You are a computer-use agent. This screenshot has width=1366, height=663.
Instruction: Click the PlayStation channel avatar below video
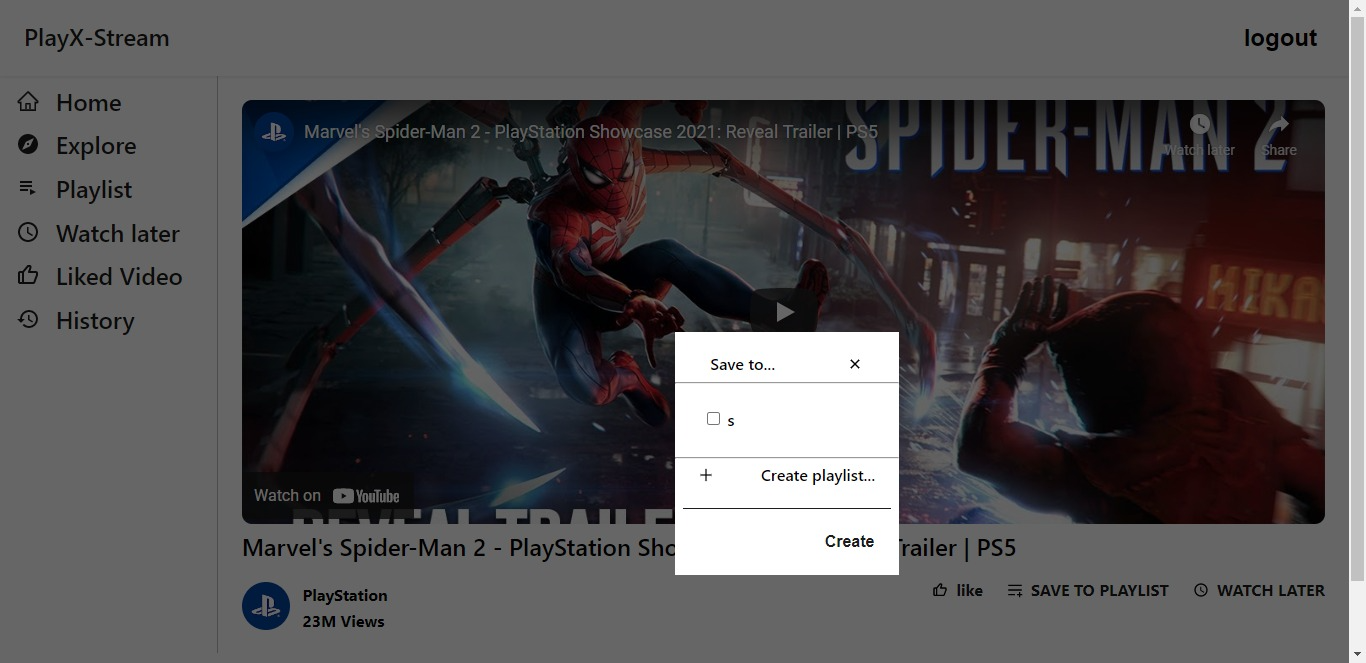tap(266, 606)
